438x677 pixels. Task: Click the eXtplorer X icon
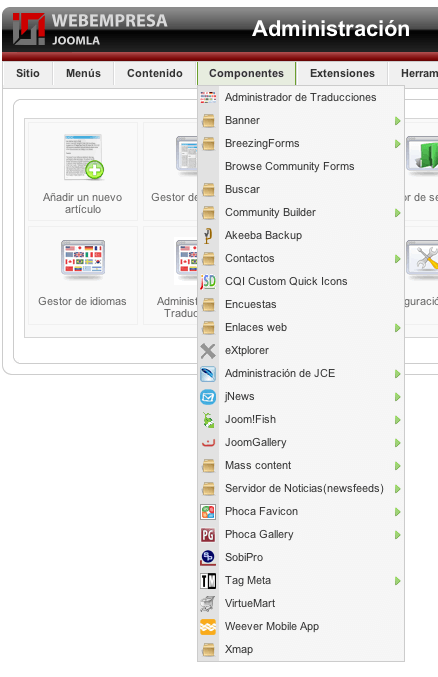[208, 351]
